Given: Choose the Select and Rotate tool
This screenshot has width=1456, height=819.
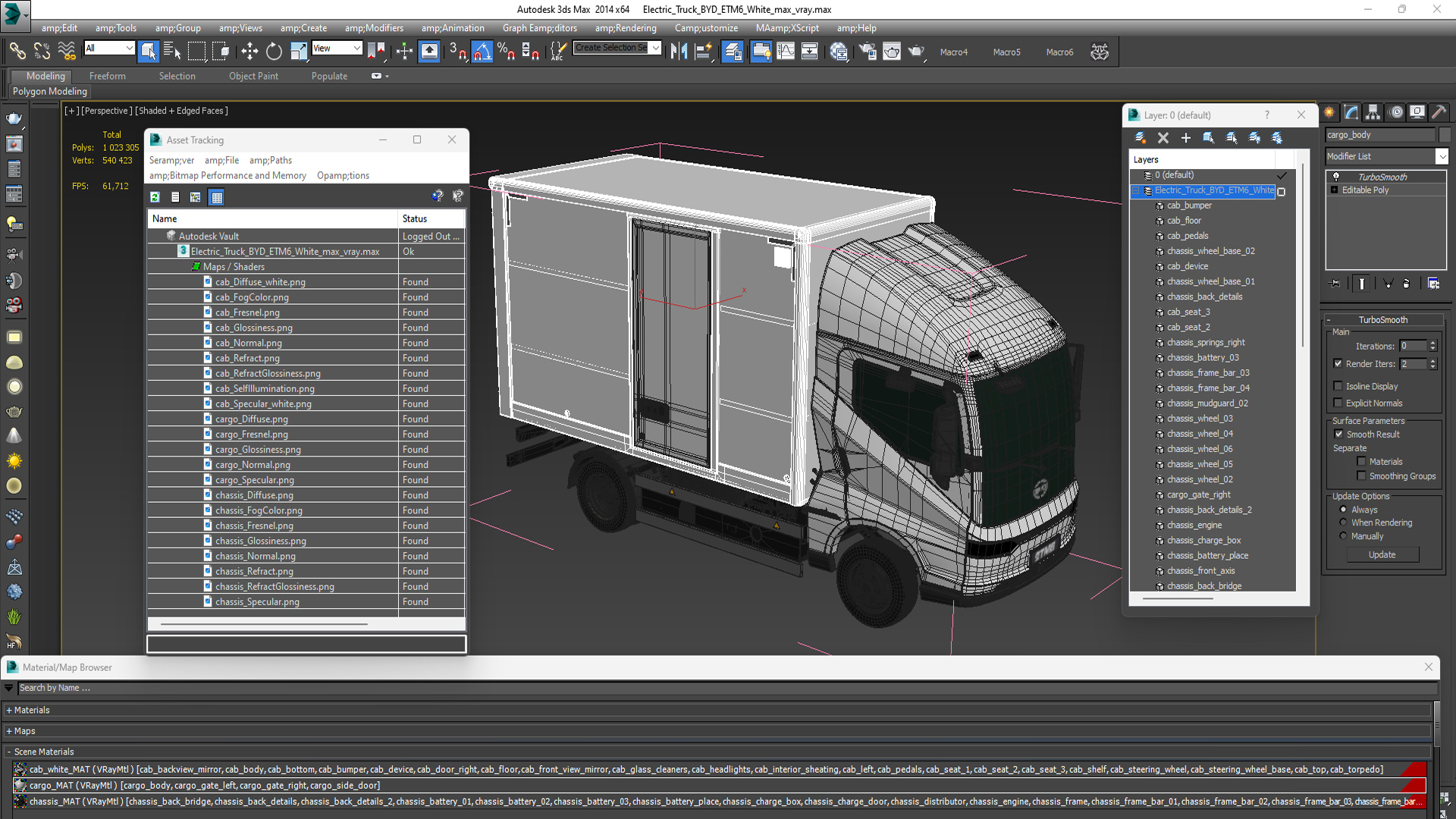Looking at the screenshot, I should coord(274,51).
